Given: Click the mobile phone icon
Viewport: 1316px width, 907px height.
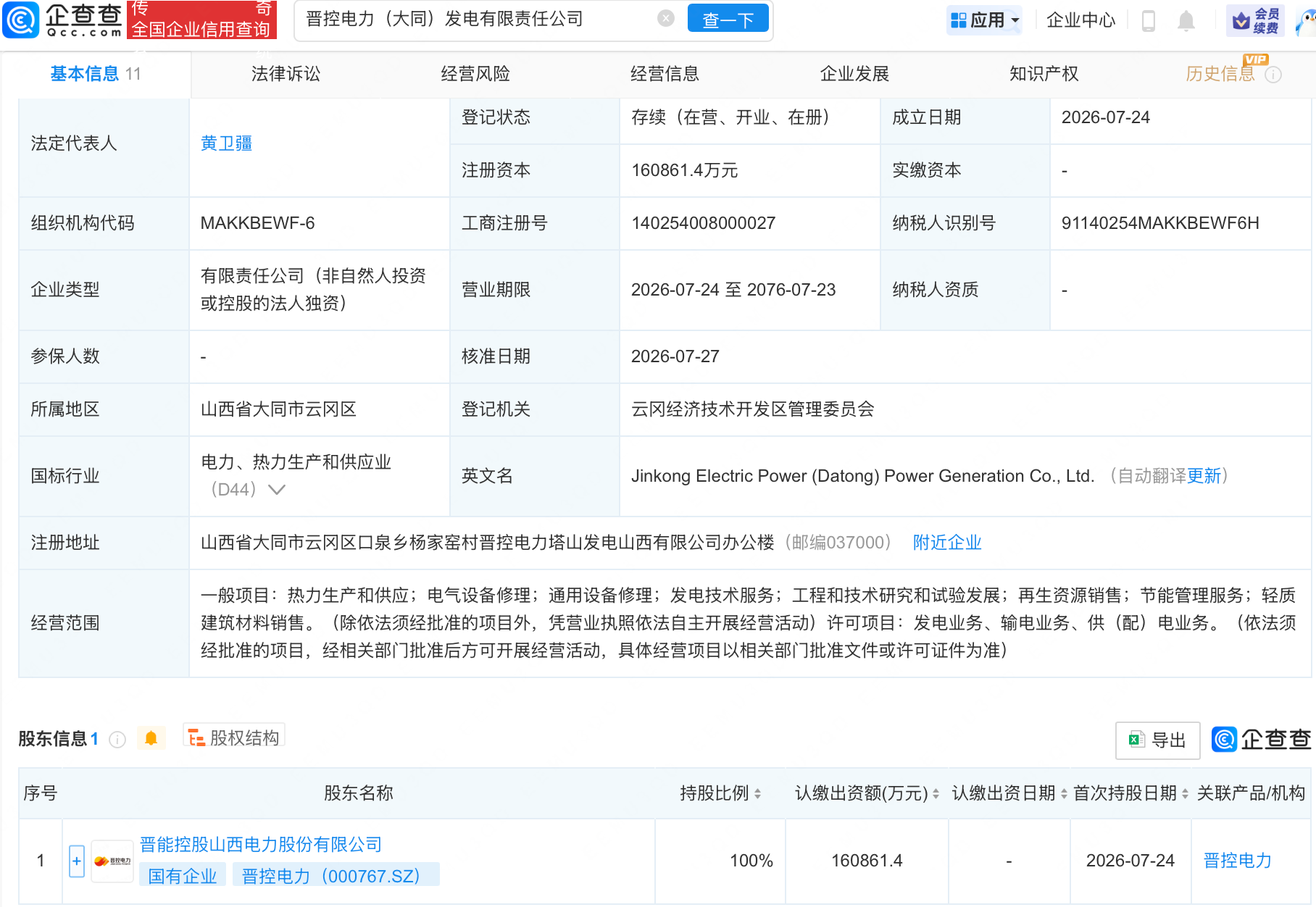Looking at the screenshot, I should point(1148,21).
